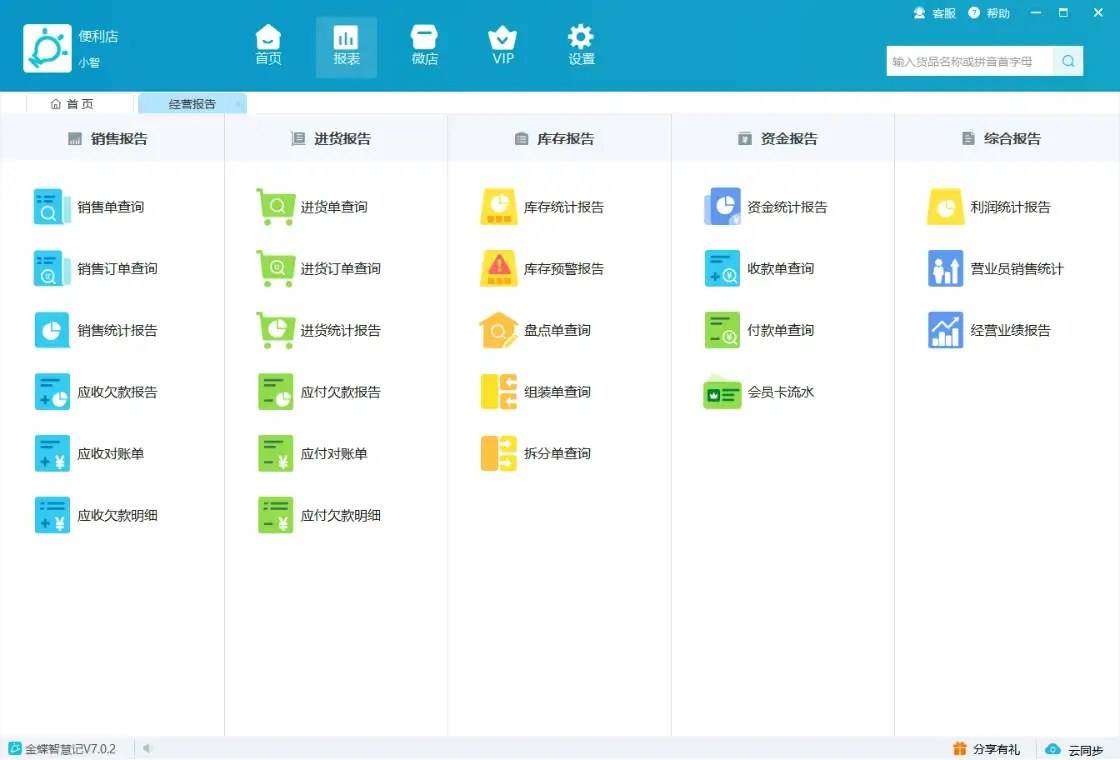
Task: Open 应付欠款明细 green icon
Action: 276,515
